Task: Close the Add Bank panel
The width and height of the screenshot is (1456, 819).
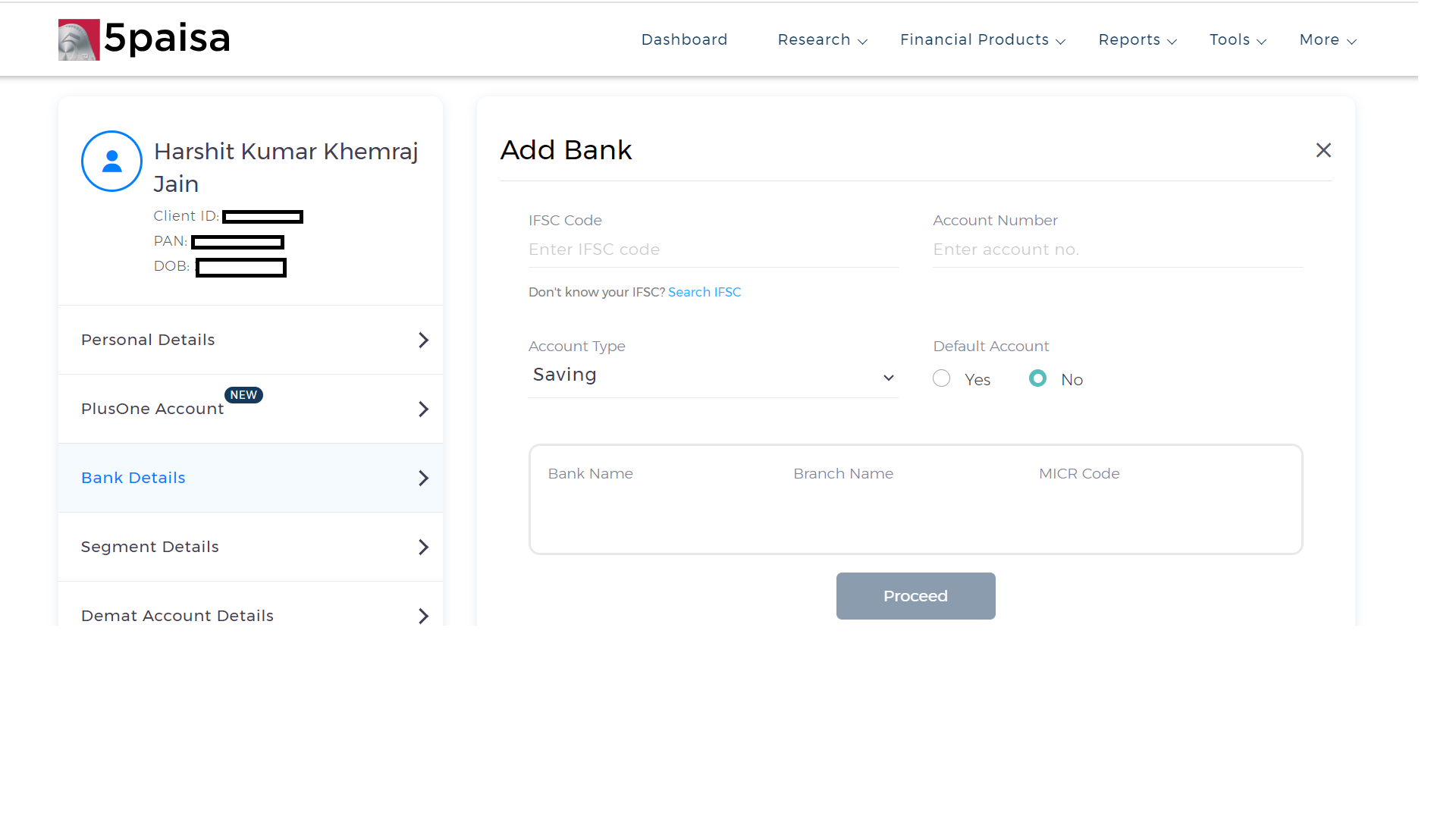Action: coord(1323,150)
